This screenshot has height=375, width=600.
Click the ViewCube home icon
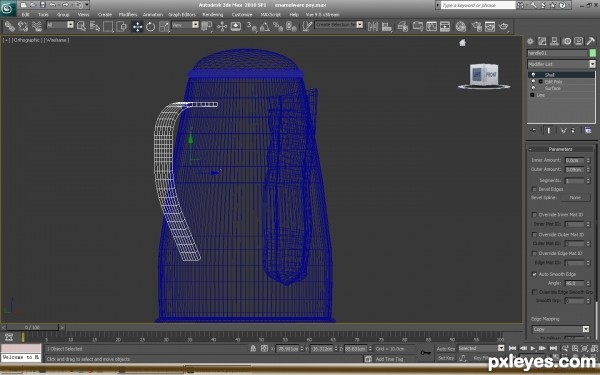click(x=462, y=42)
